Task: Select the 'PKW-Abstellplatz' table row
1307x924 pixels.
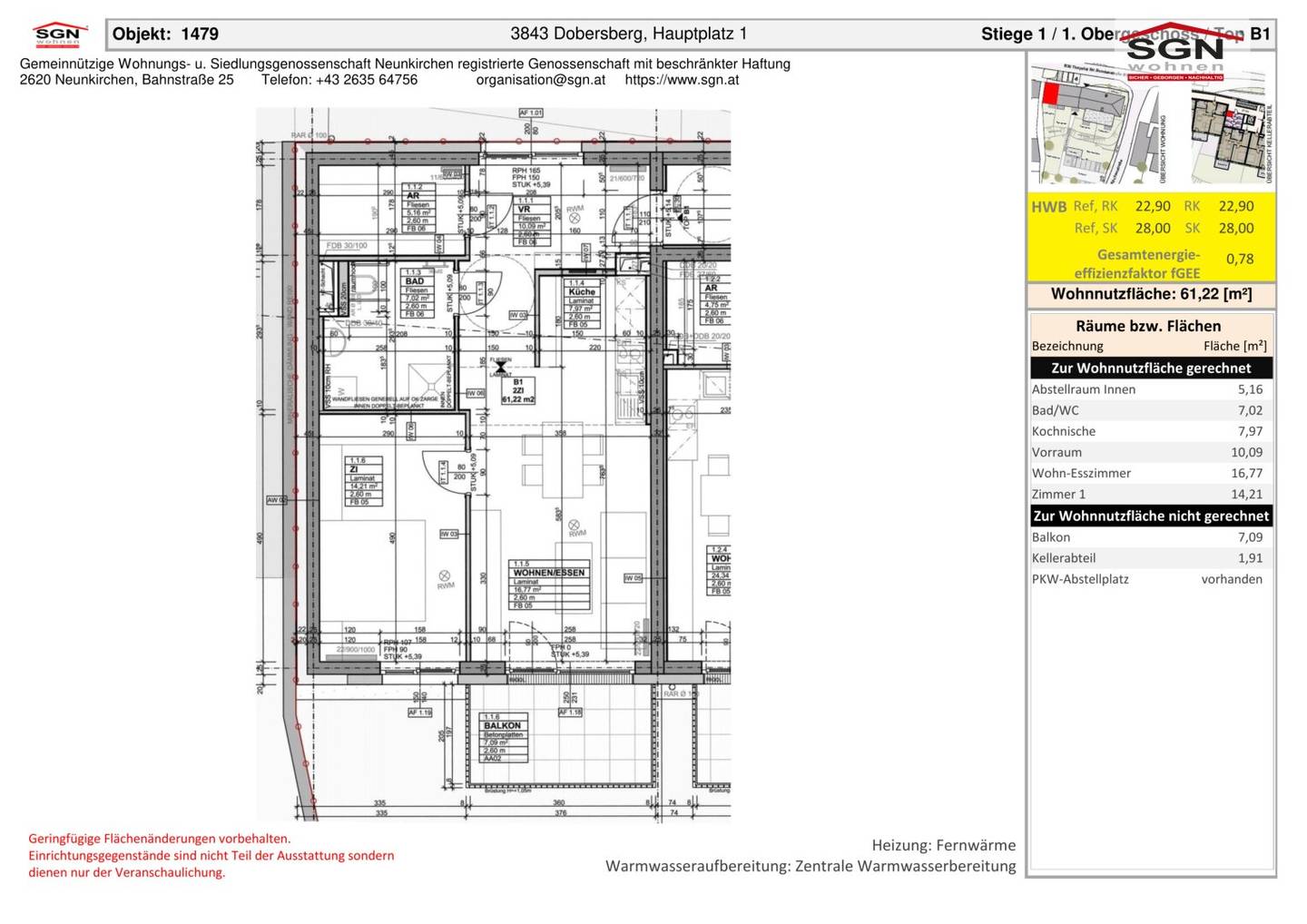Action: pos(1151,579)
